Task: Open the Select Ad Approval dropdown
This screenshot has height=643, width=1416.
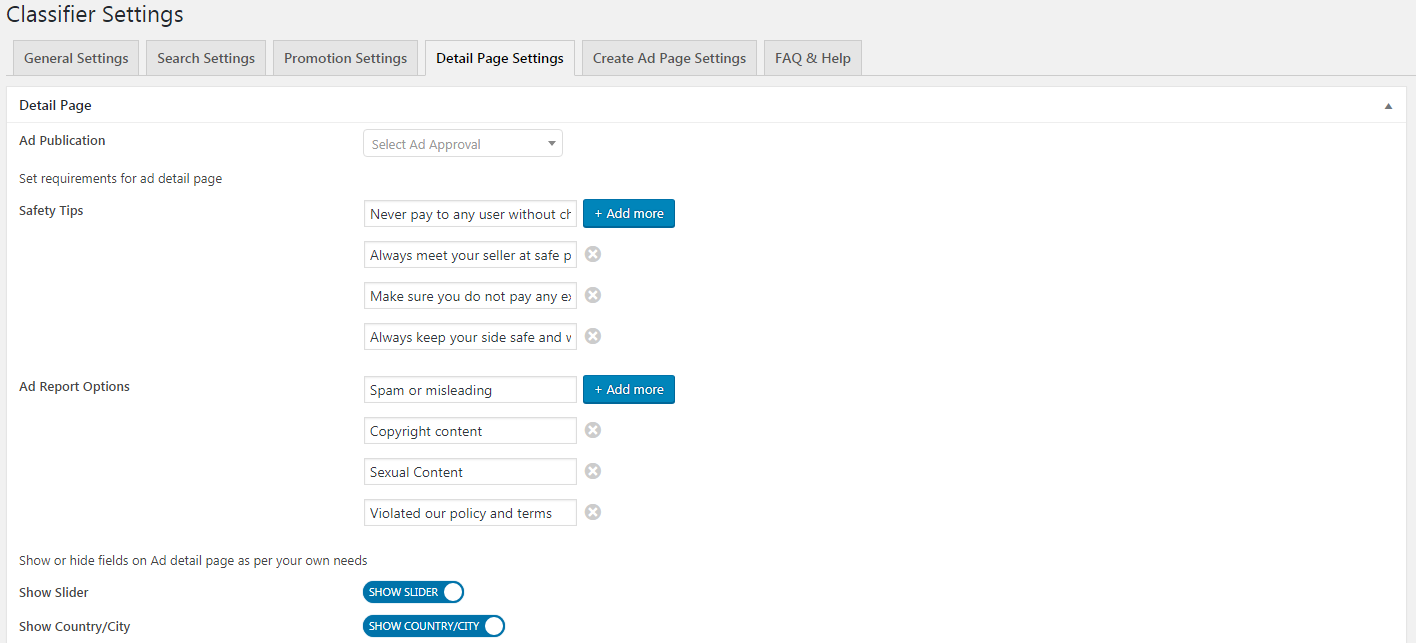Action: pyautogui.click(x=463, y=144)
